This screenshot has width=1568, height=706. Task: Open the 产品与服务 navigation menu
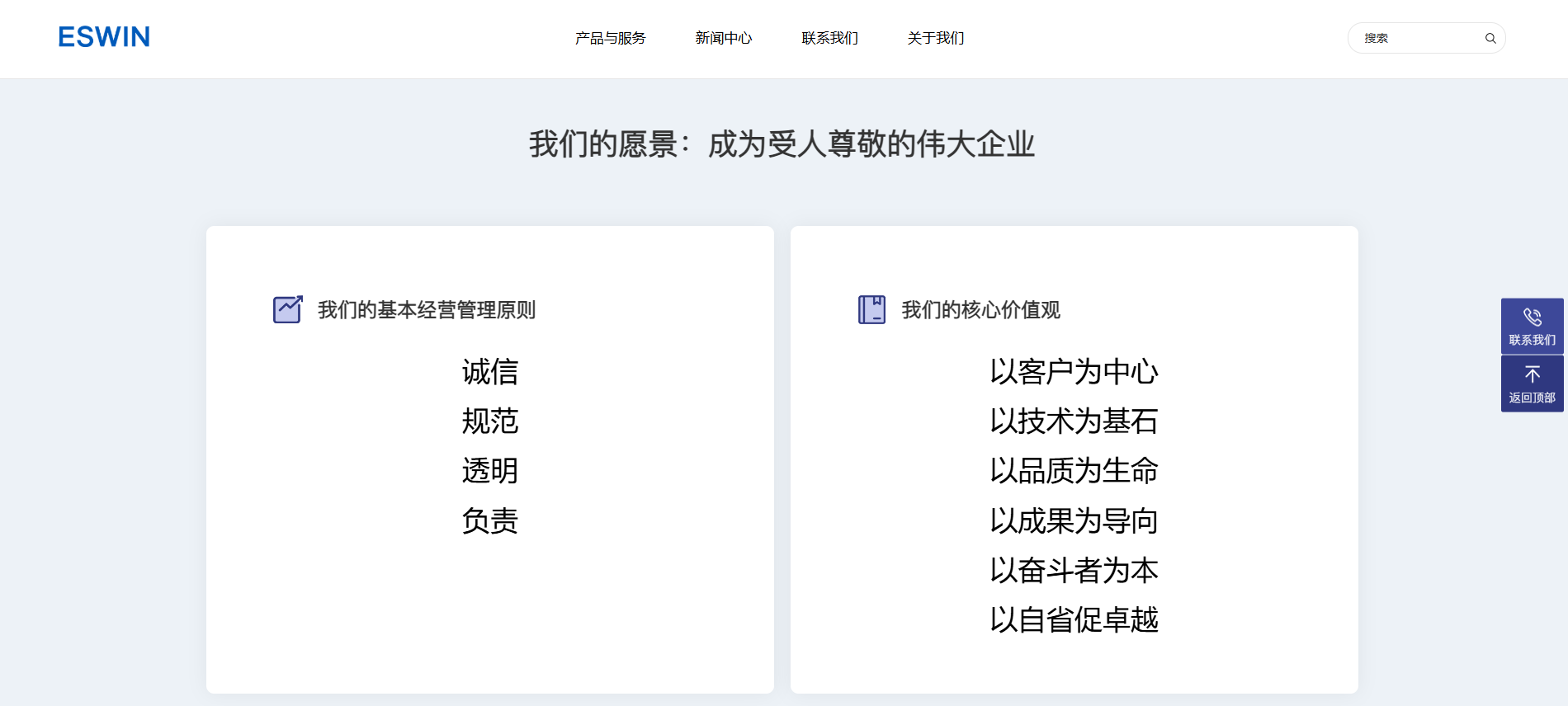coord(610,38)
